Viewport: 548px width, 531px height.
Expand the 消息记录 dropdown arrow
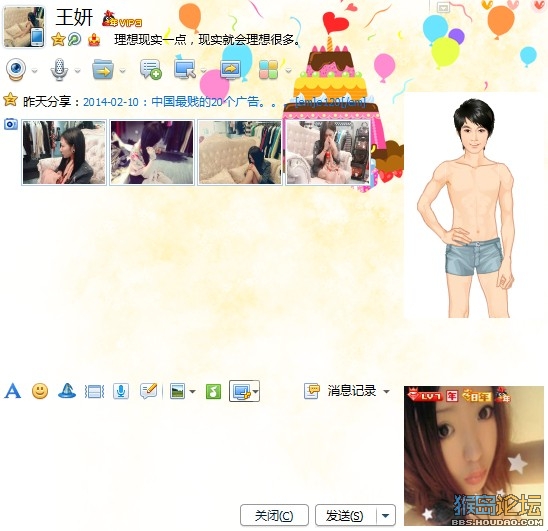click(x=386, y=392)
